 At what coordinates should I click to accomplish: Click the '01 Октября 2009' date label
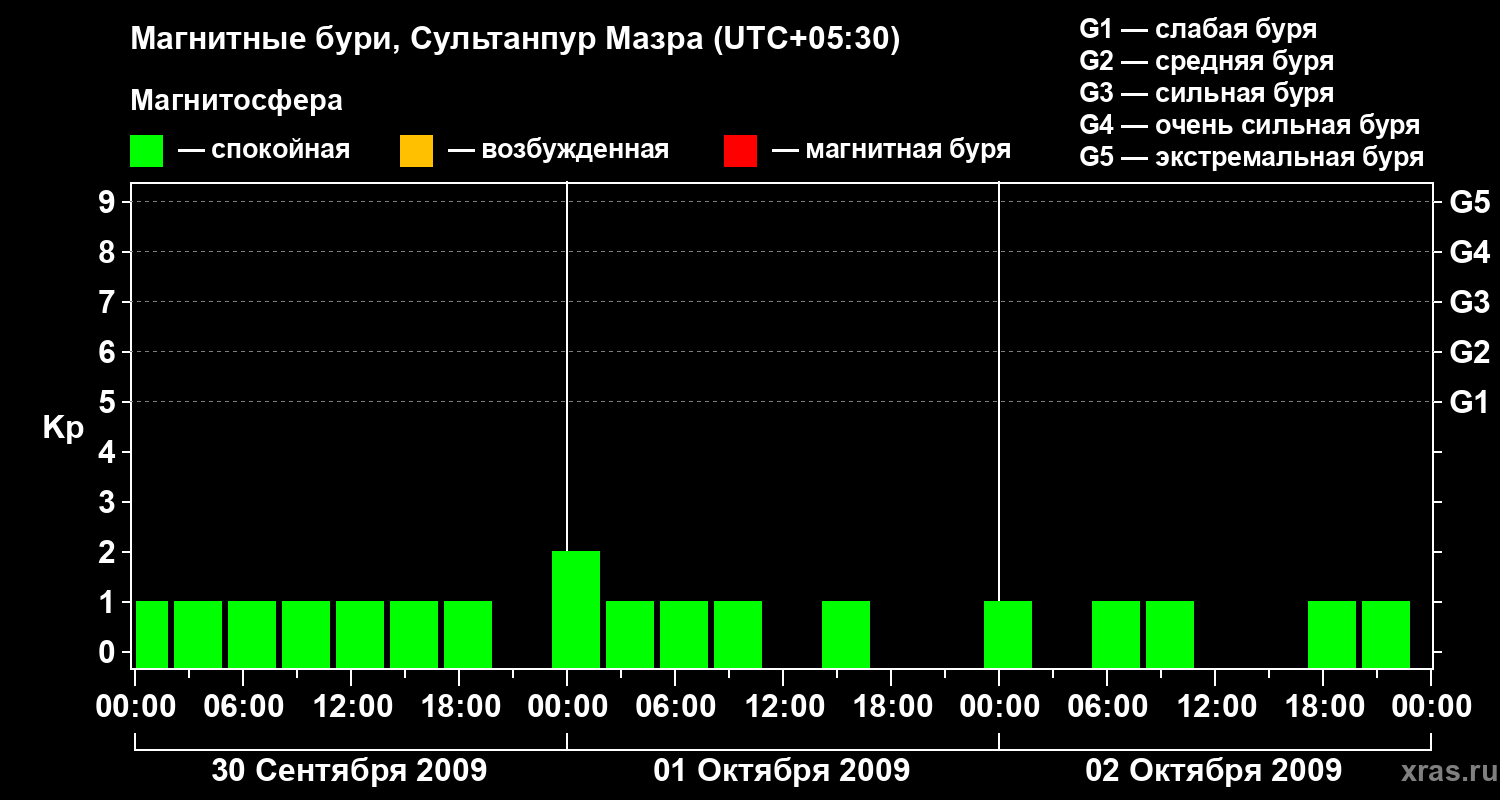pos(782,770)
